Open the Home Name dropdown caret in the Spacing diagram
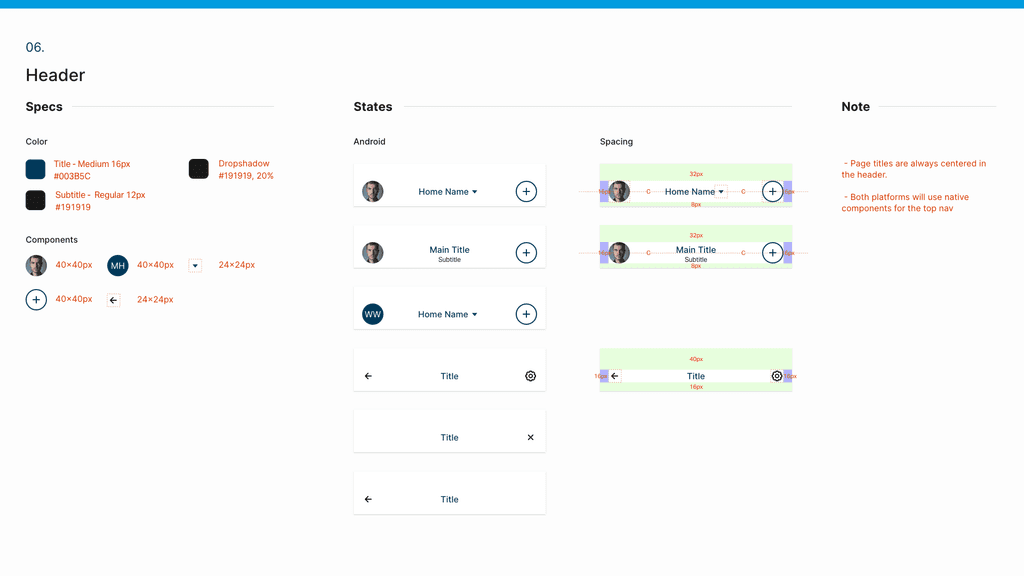The height and width of the screenshot is (576, 1024). click(721, 192)
